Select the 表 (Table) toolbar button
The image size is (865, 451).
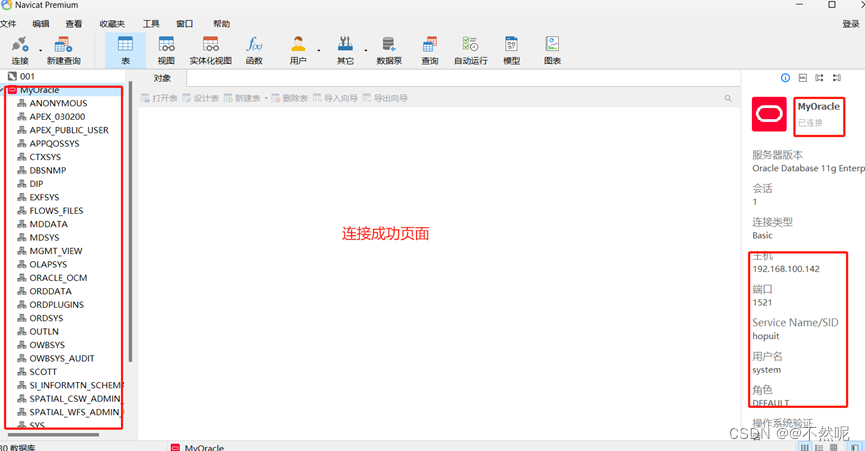125,50
